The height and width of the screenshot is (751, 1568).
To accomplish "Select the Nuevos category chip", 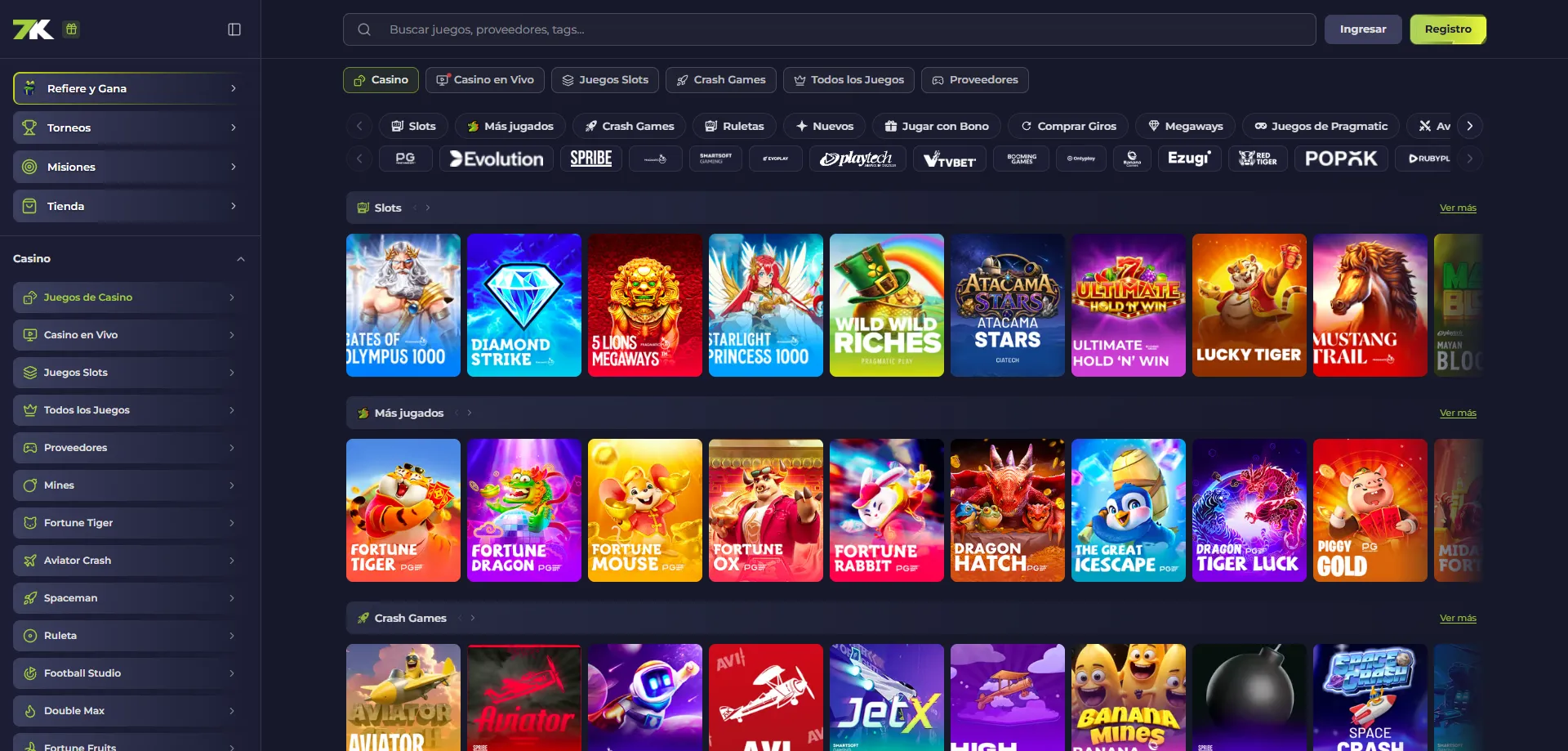I will click(825, 126).
